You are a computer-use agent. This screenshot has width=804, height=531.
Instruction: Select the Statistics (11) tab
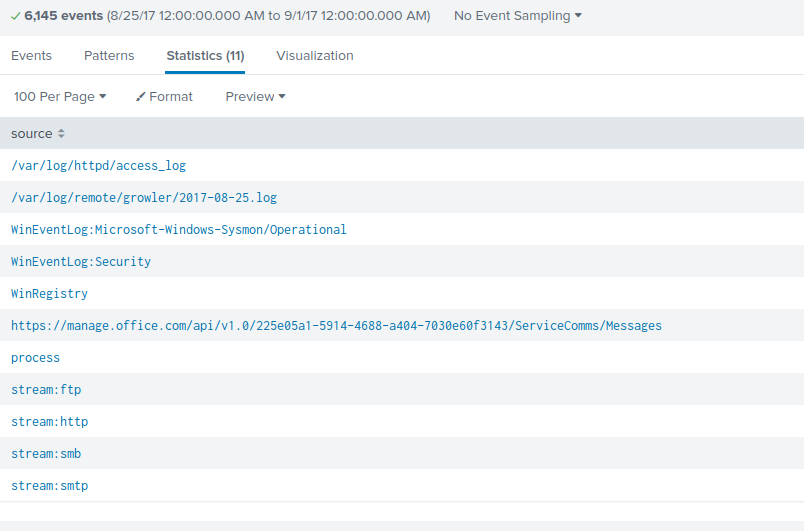205,56
